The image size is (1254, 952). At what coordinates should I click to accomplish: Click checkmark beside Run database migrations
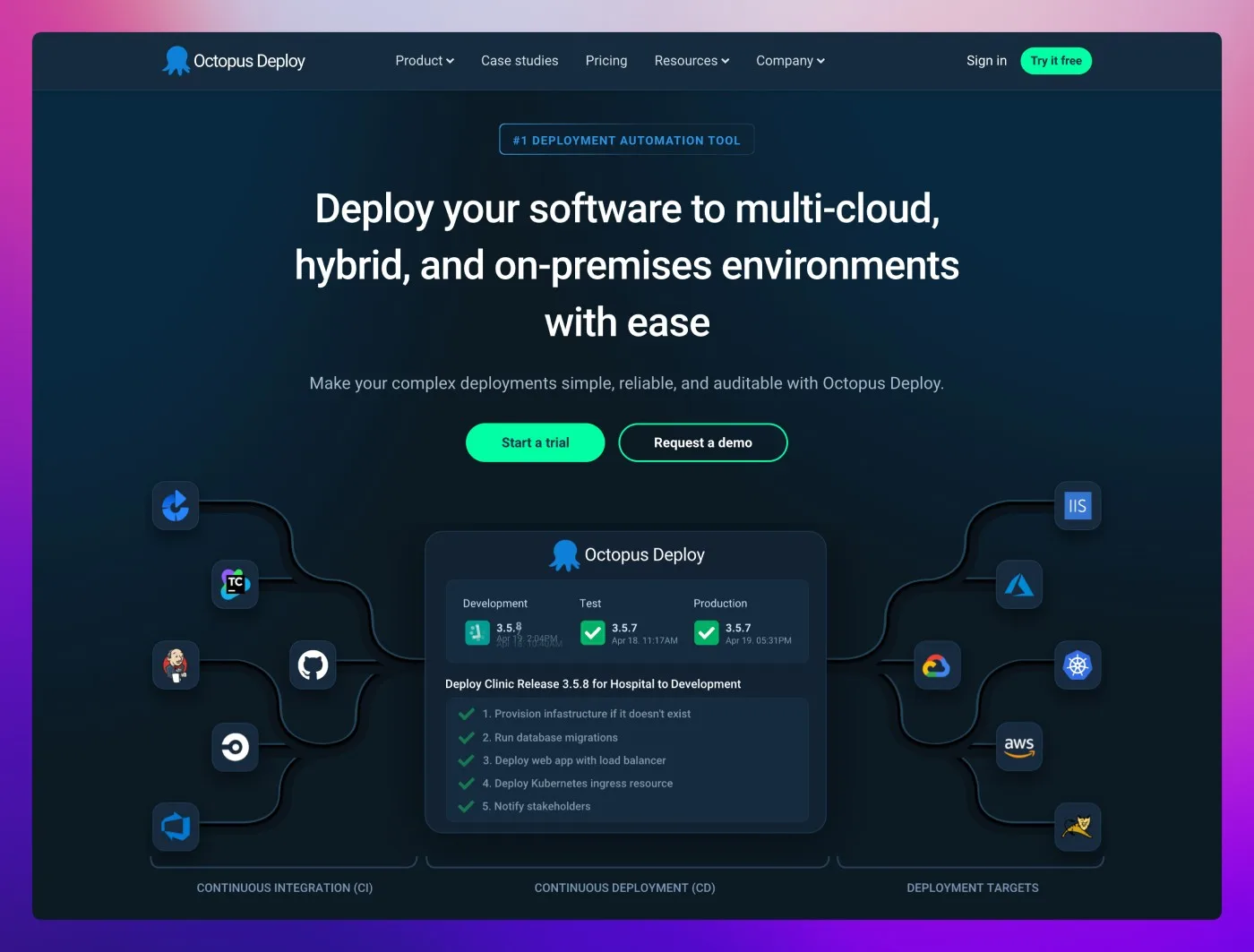467,737
